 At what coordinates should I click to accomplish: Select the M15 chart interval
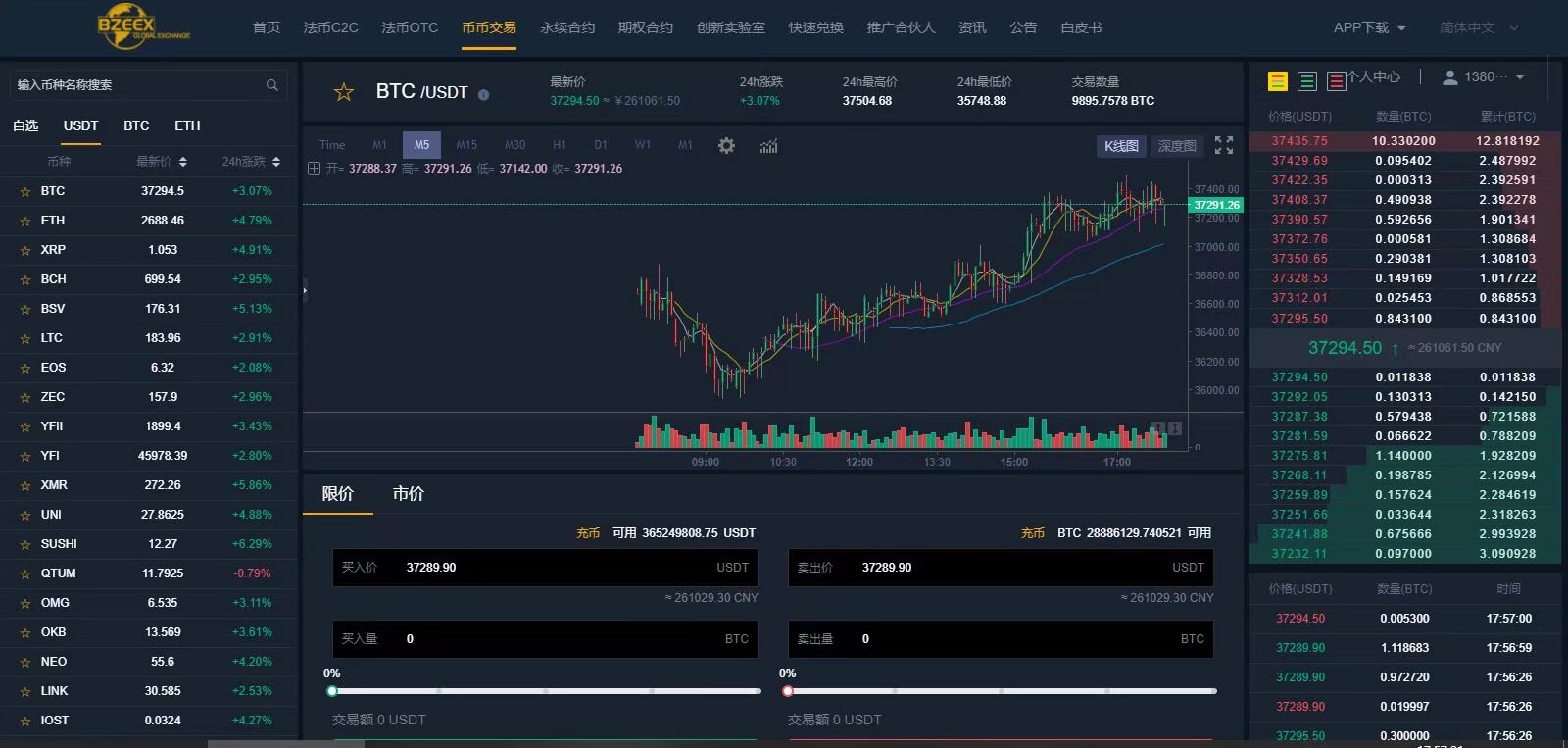466,145
